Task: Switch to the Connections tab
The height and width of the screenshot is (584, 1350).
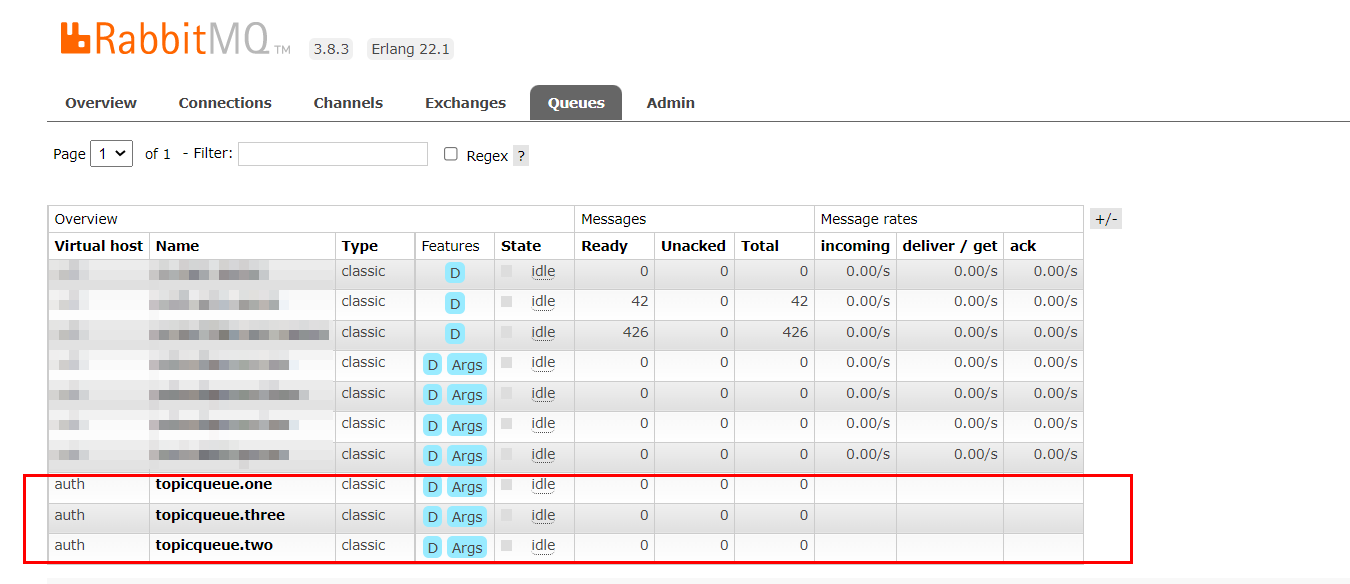Action: tap(225, 103)
